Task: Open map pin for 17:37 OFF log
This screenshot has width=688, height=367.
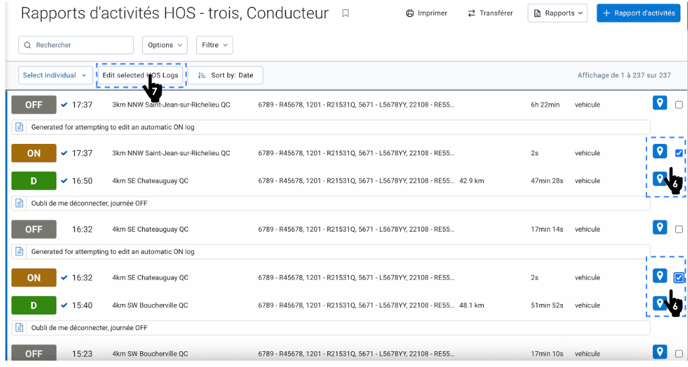Action: [659, 103]
